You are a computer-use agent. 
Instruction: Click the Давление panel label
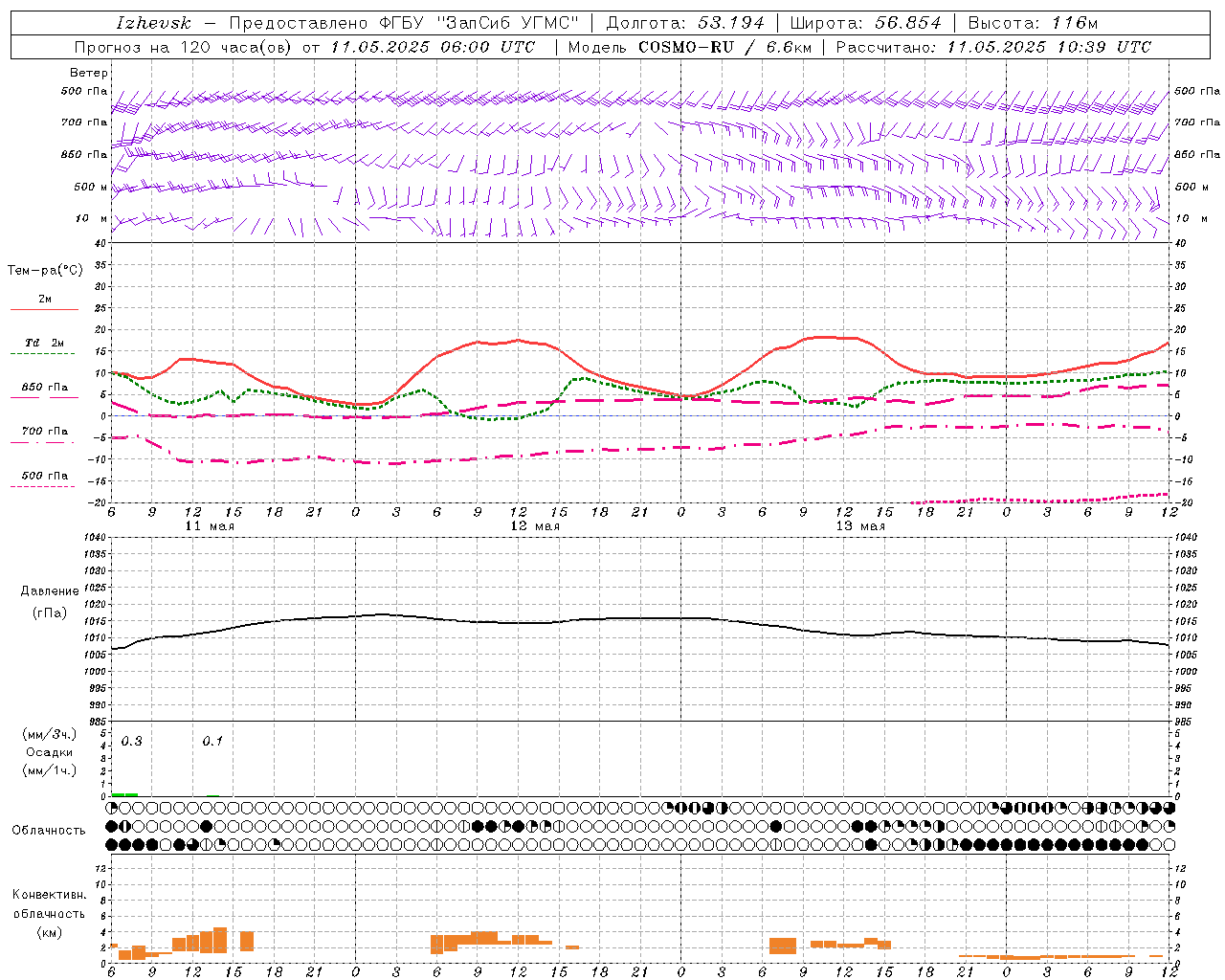pyautogui.click(x=50, y=591)
